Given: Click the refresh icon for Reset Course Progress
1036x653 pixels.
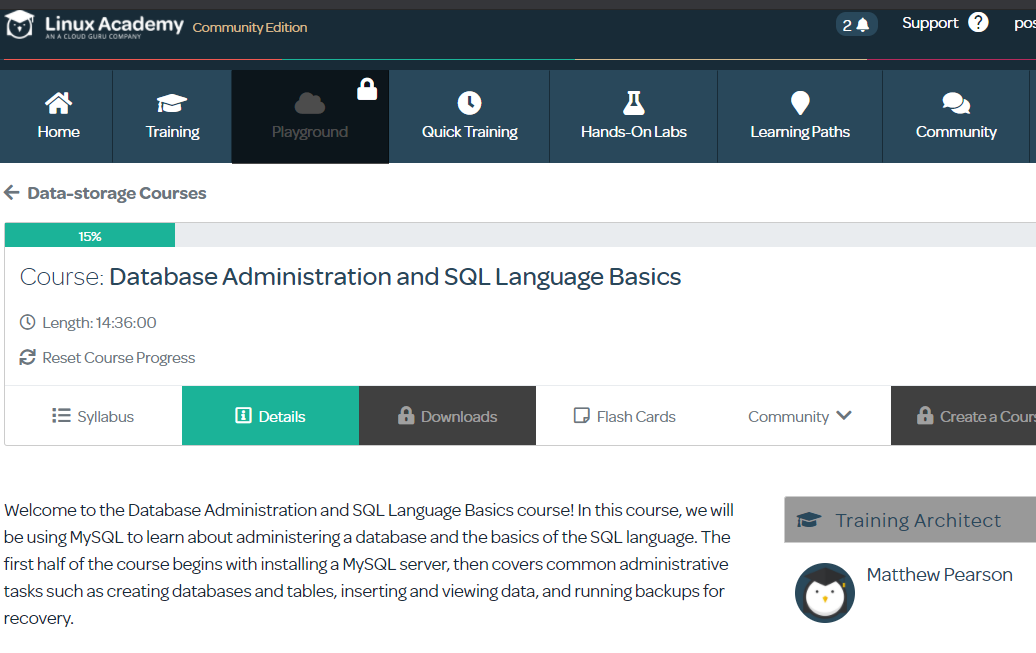Looking at the screenshot, I should pos(27,358).
